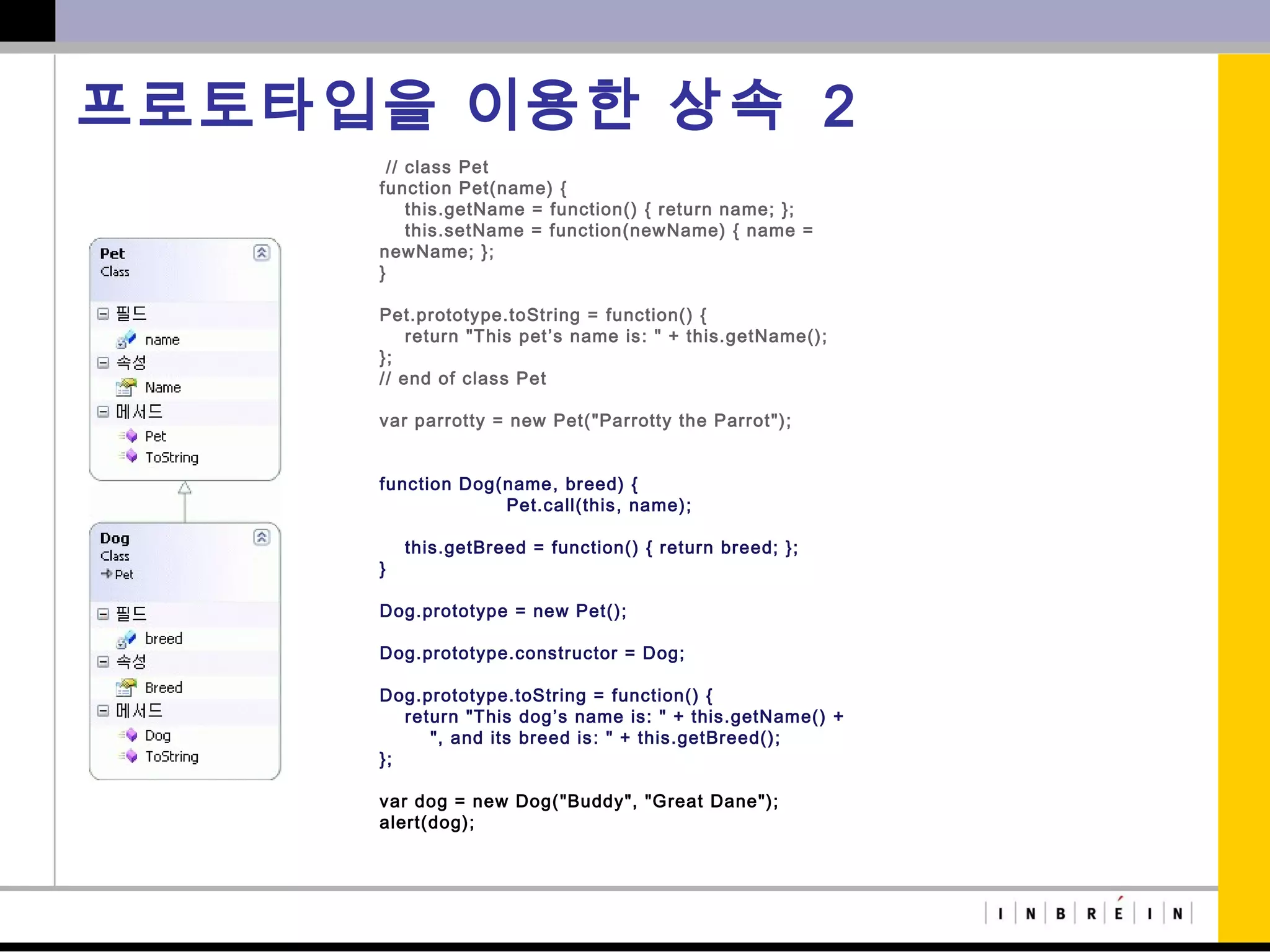Click the 'Name' property label in Pet

point(163,387)
